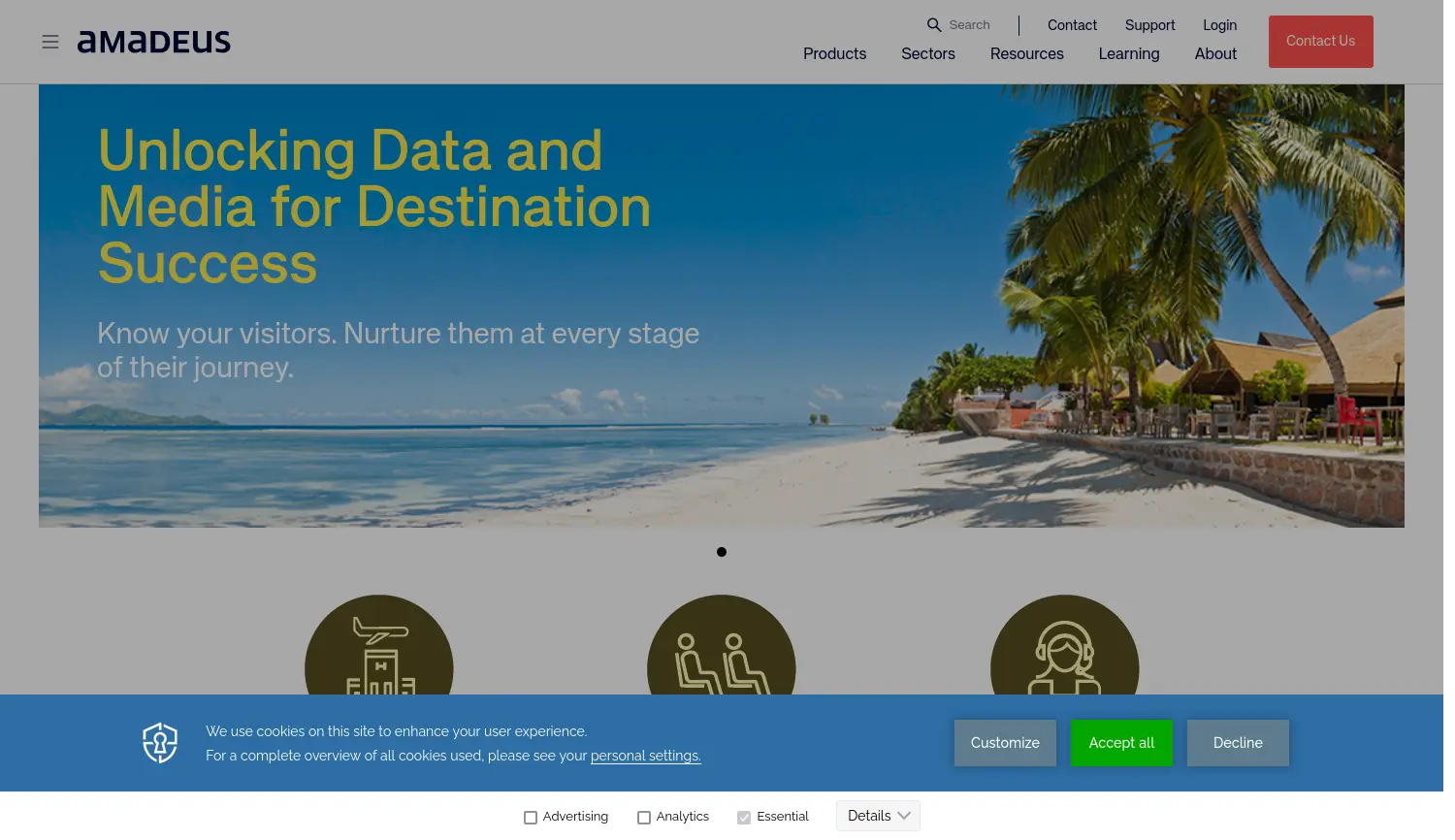Click the red Contact Us button
Image resolution: width=1455 pixels, height=840 pixels.
click(1320, 42)
